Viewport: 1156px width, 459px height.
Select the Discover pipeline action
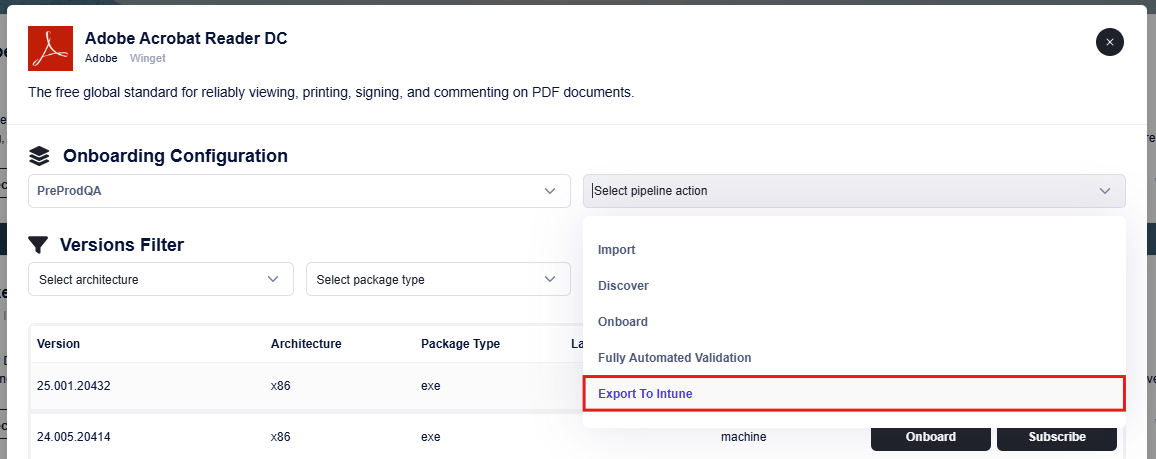click(623, 286)
